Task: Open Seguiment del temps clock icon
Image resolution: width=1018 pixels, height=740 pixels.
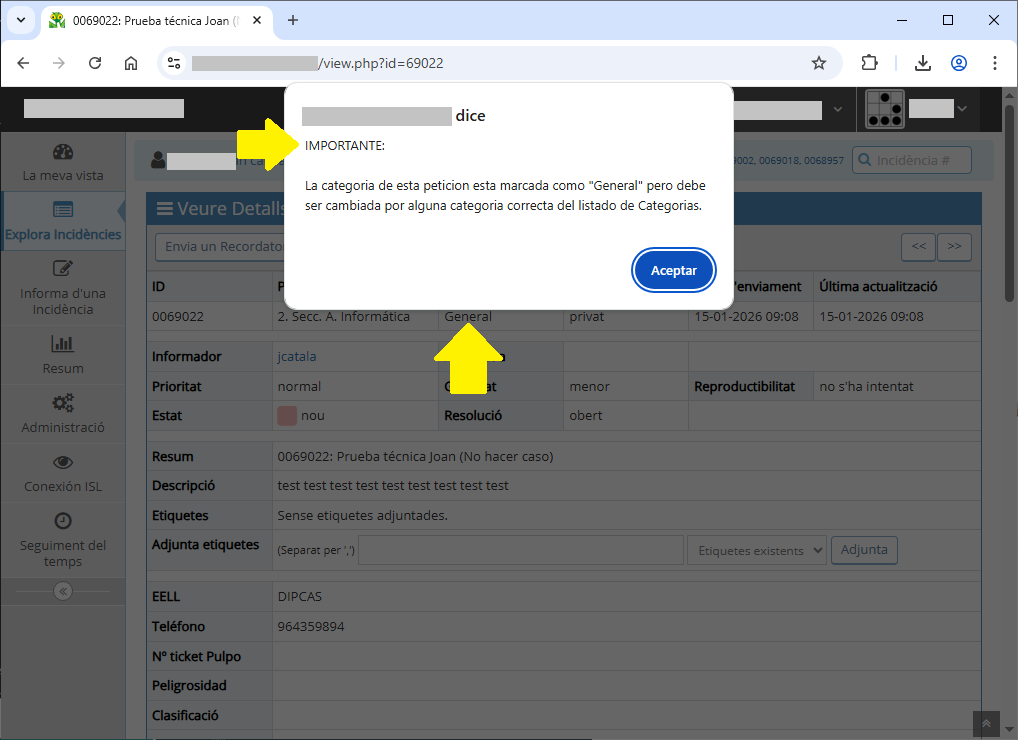Action: (x=63, y=521)
